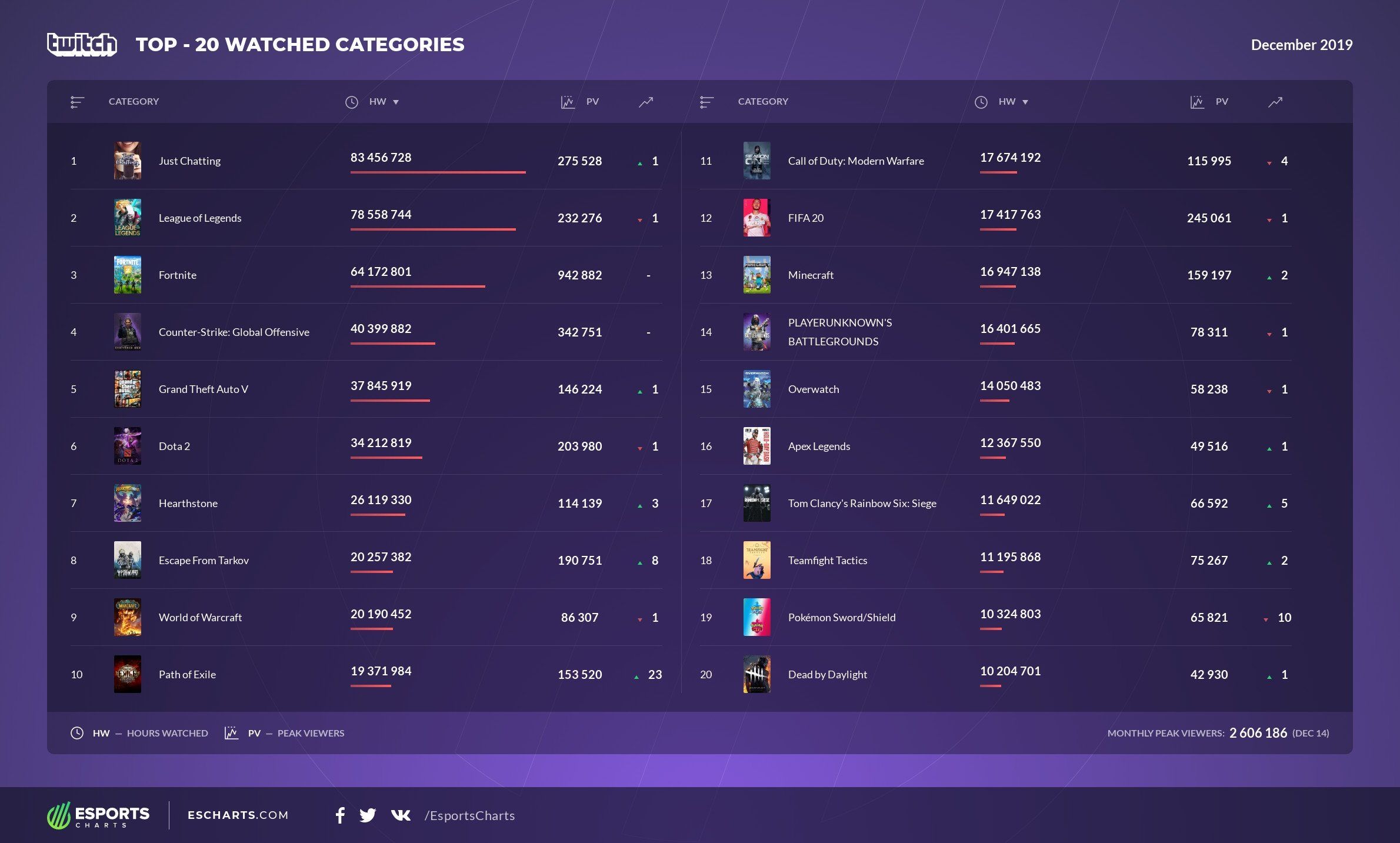Click the sort icon next to left CATEGORY header
The height and width of the screenshot is (843, 1400).
76,101
